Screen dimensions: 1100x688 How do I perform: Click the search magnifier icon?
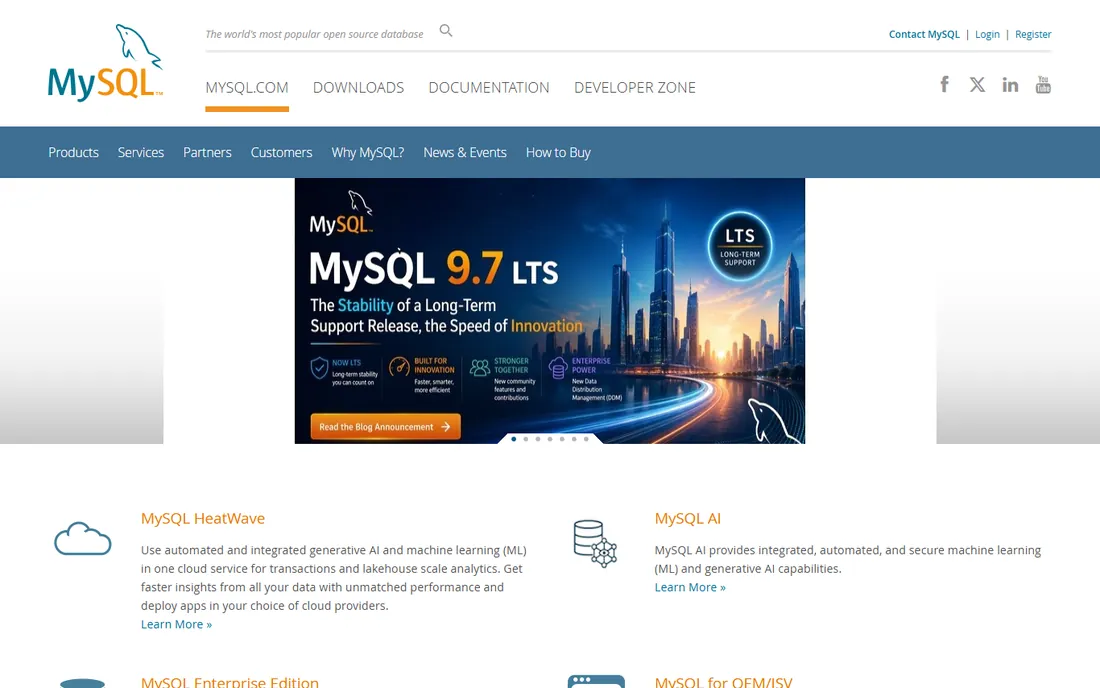445,31
